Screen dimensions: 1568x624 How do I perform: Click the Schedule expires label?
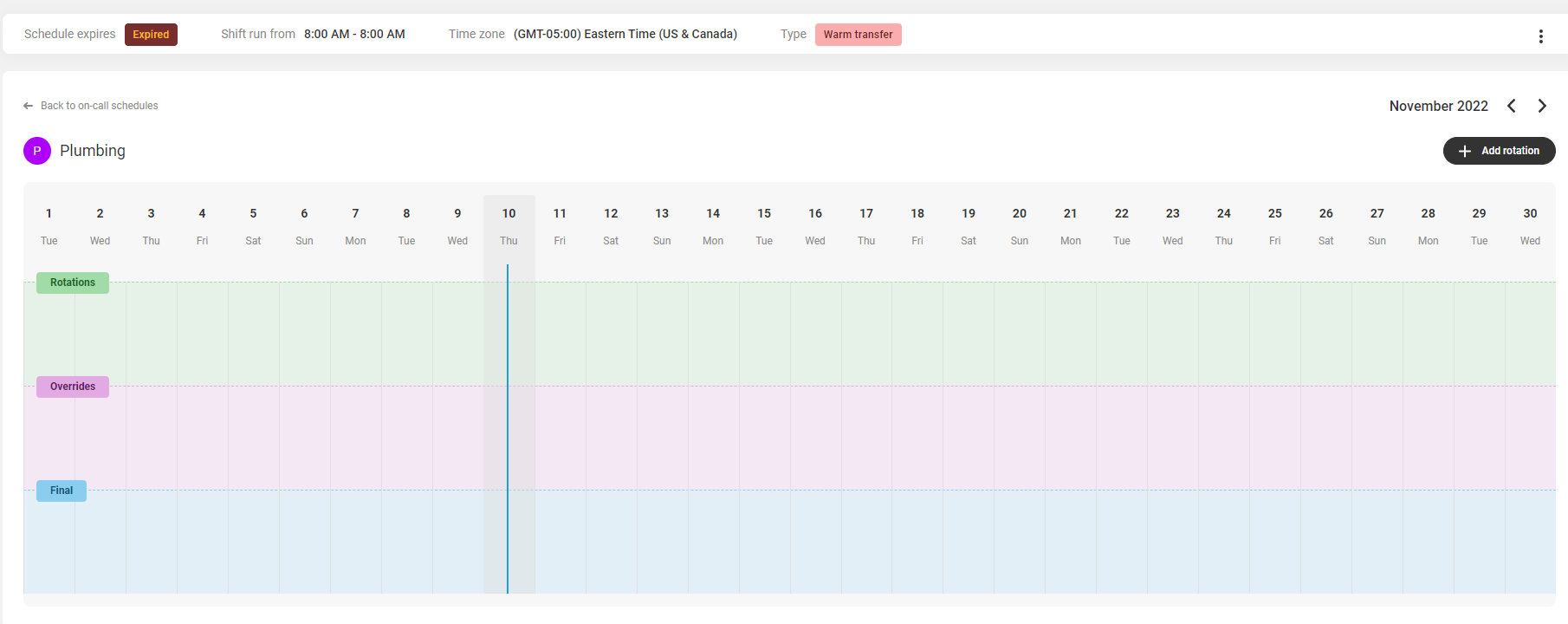pyautogui.click(x=70, y=35)
